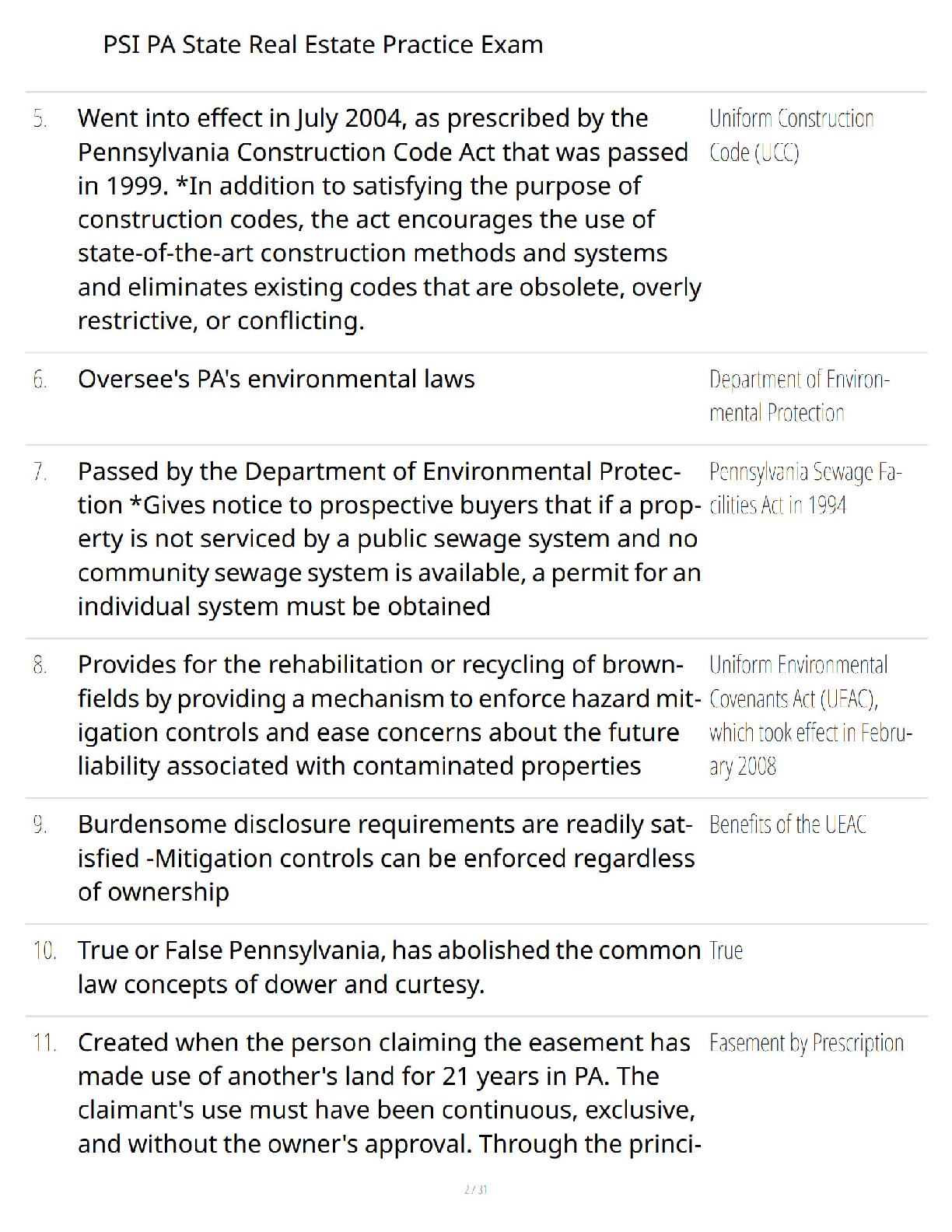
Task: Click item number 5
Action: 40,119
